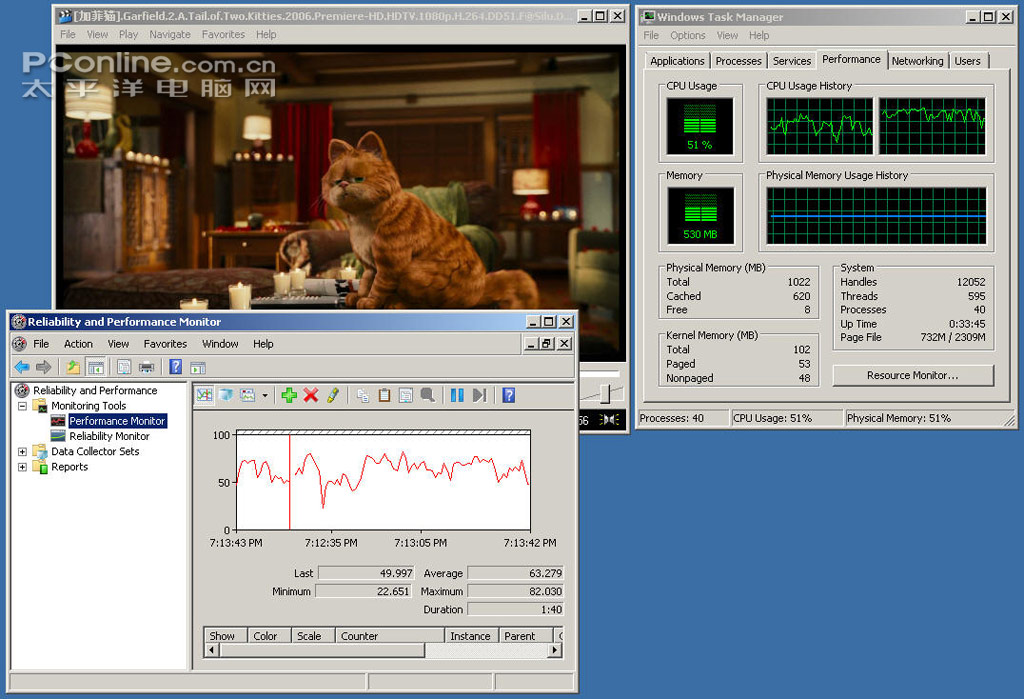This screenshot has height=699, width=1024.
Task: Switch to the Processes tab
Action: tap(738, 61)
